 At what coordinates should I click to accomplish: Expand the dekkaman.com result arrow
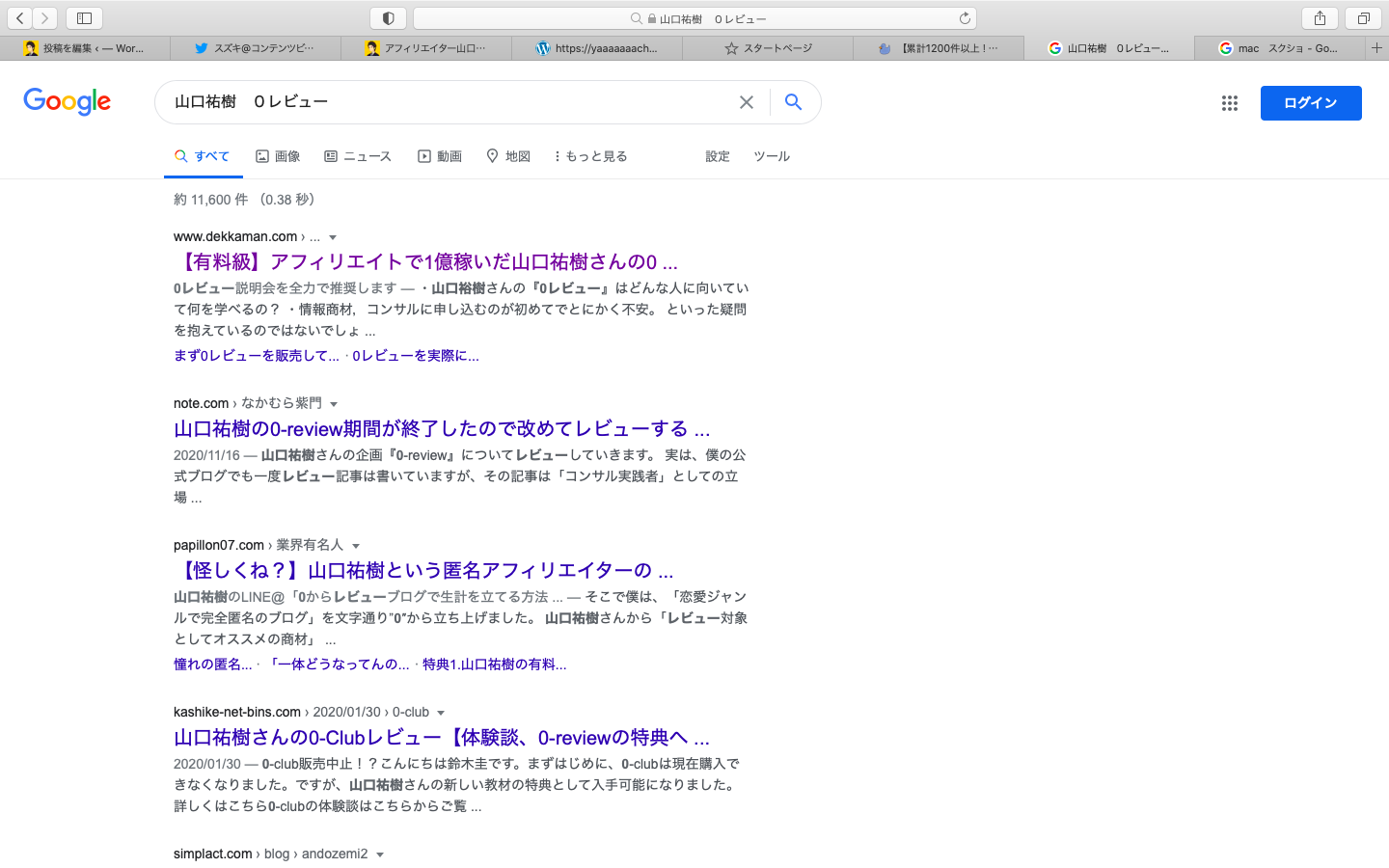(x=333, y=237)
